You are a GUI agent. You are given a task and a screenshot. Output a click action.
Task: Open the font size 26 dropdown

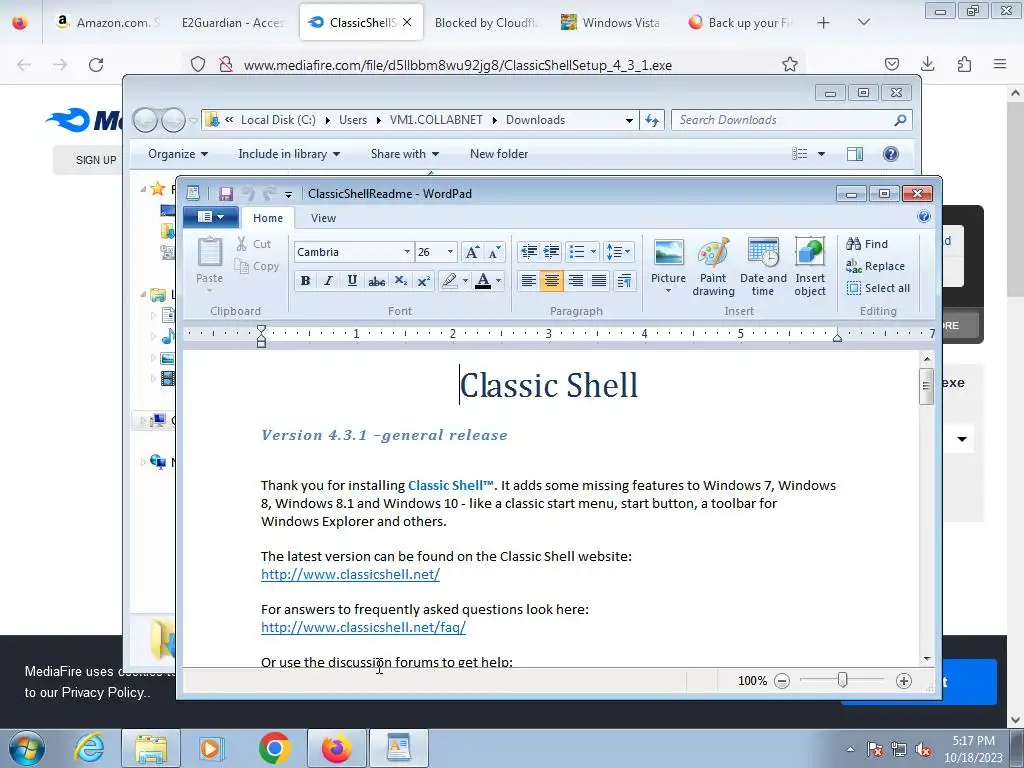coord(450,252)
